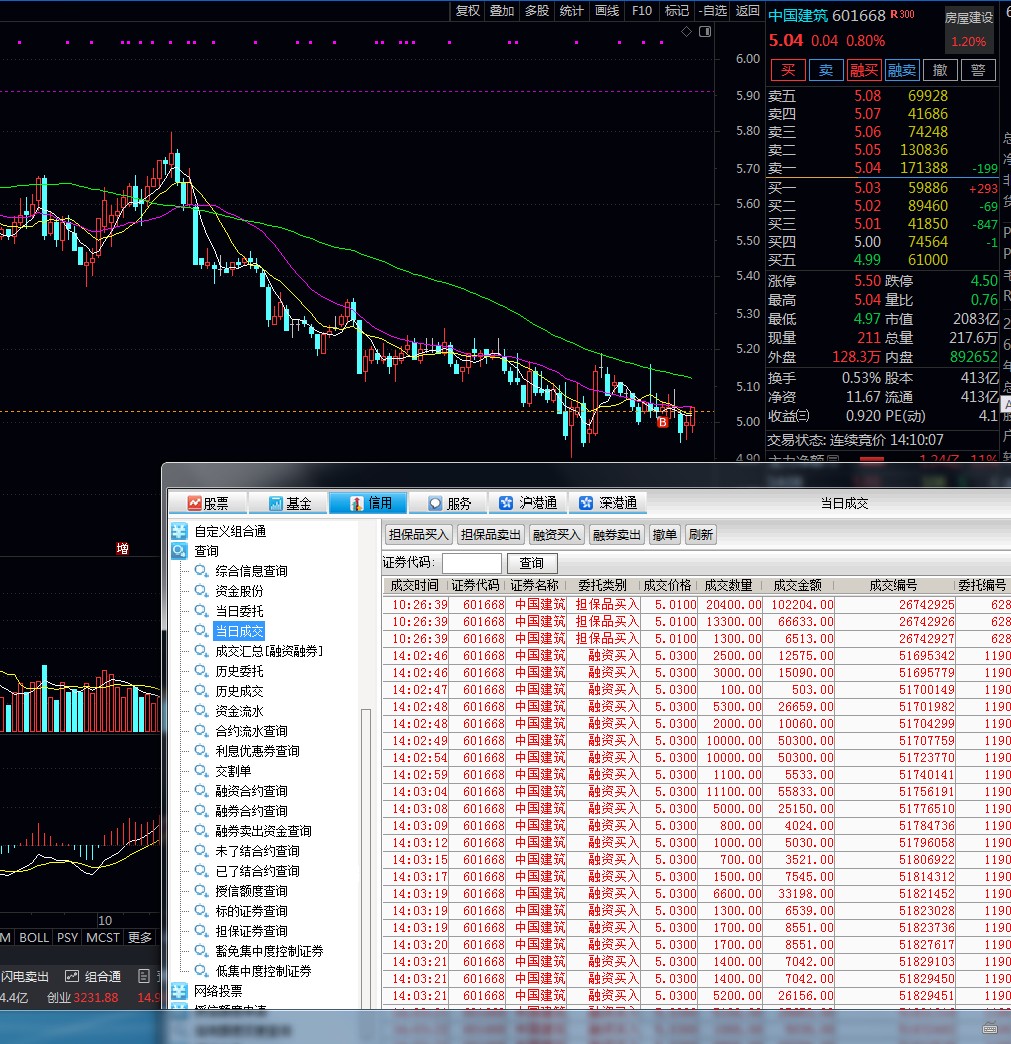Viewport: 1011px width, 1044px height.
Task: Click the magnifier icon beside 资金股份
Action: click(201, 591)
